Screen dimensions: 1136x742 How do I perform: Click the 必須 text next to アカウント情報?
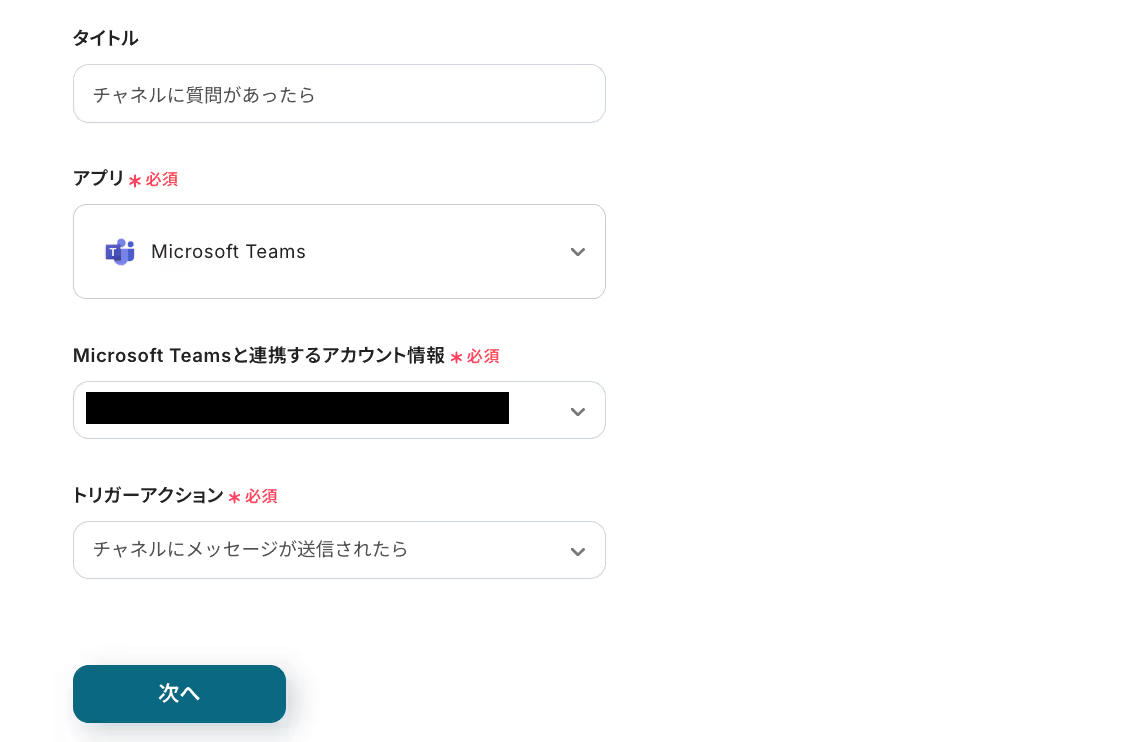pyautogui.click(x=483, y=356)
